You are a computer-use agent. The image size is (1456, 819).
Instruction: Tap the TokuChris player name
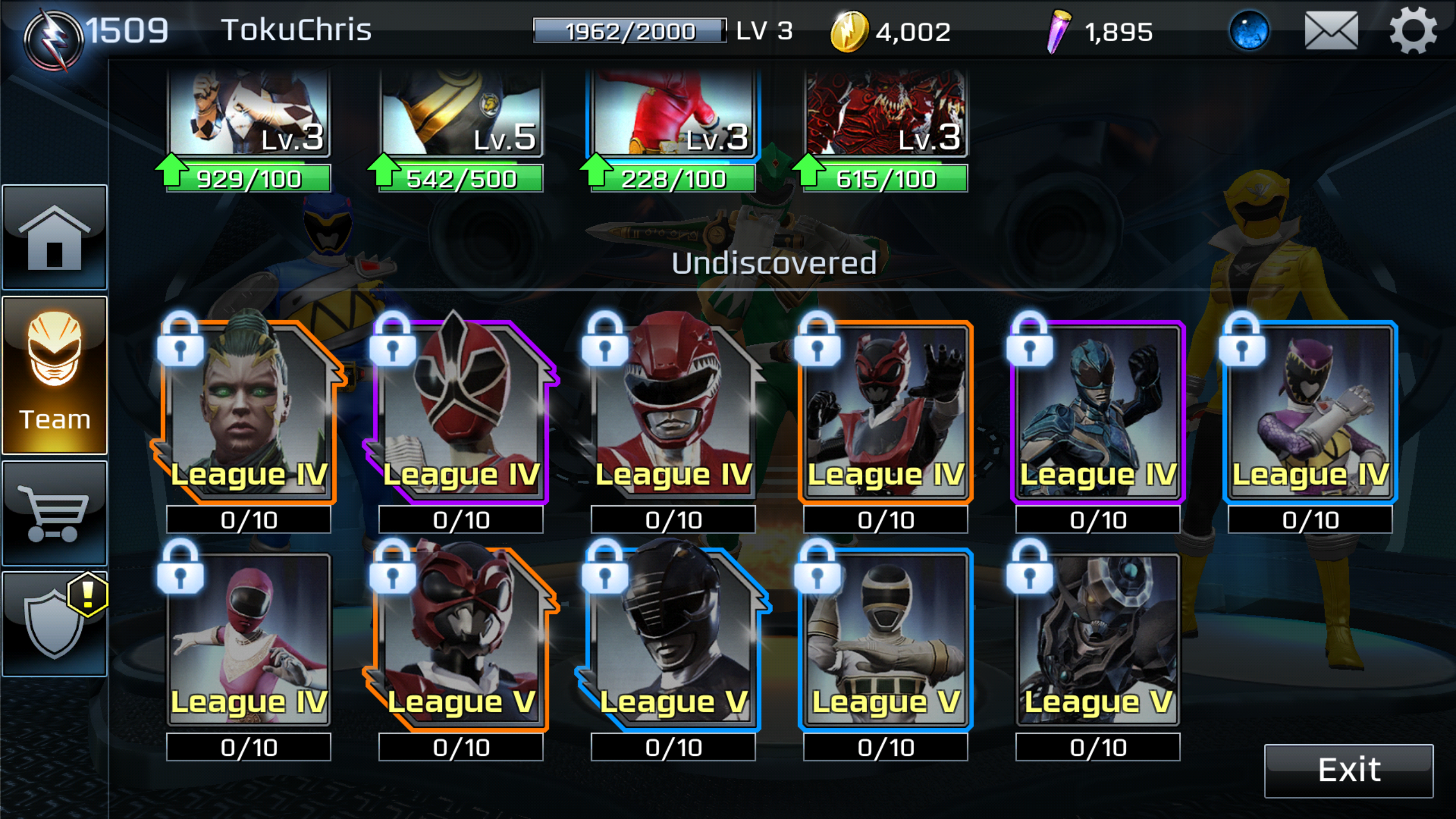(296, 30)
